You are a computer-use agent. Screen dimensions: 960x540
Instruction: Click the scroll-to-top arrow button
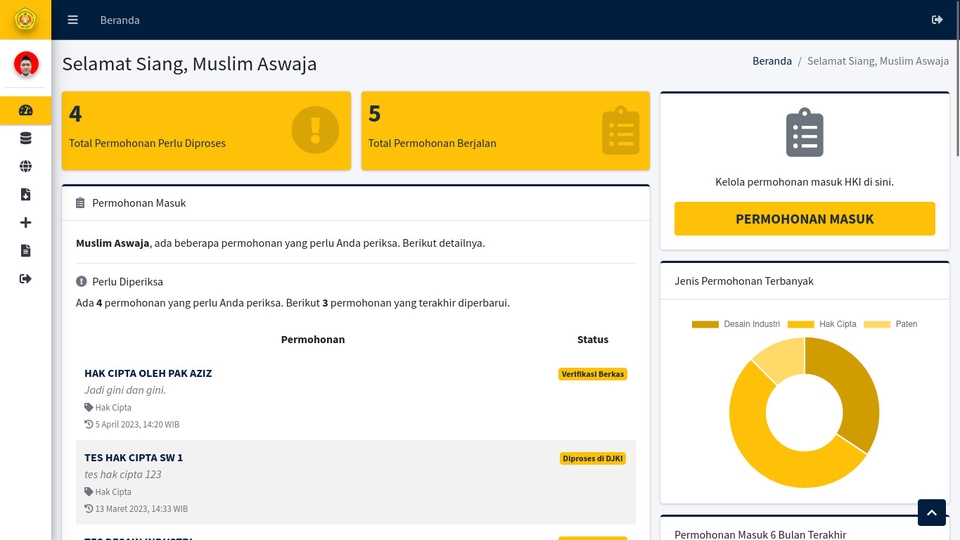932,512
